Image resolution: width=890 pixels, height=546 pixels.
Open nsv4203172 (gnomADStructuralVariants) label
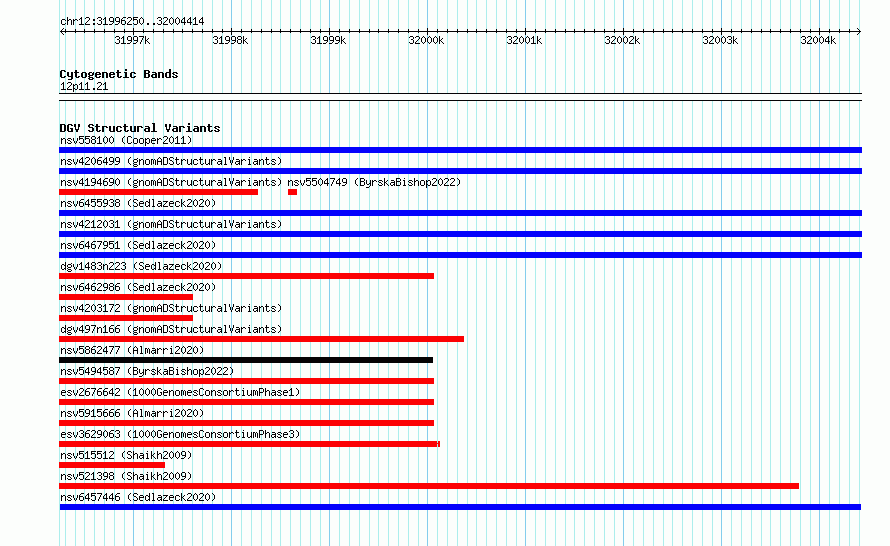[x=171, y=308]
